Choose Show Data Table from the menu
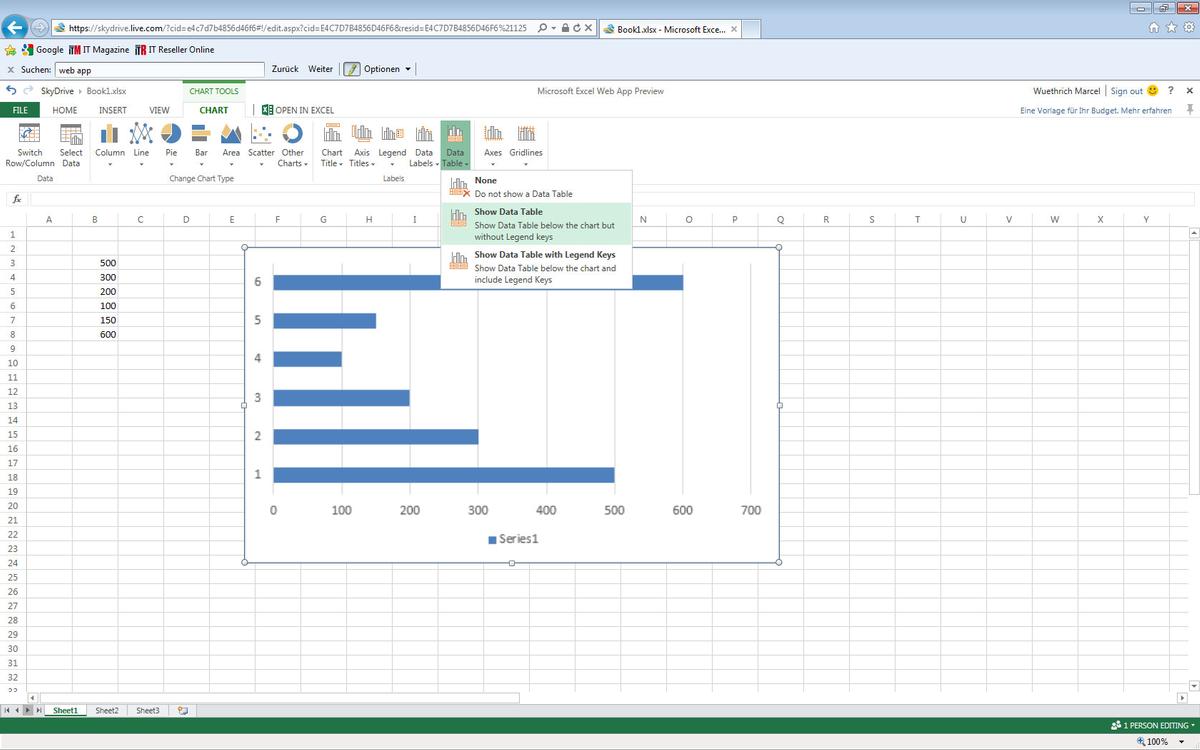The height and width of the screenshot is (750, 1200). [536, 225]
